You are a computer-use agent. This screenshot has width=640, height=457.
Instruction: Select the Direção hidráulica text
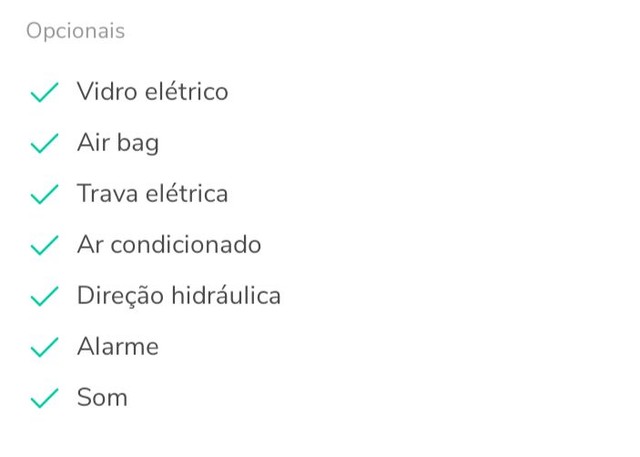179,296
